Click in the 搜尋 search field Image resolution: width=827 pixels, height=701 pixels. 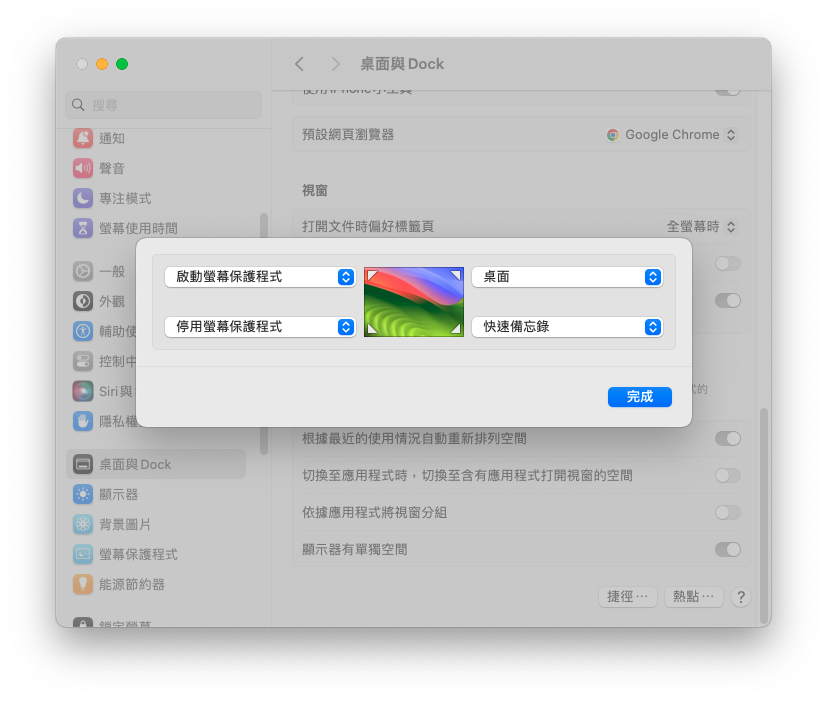pos(164,105)
